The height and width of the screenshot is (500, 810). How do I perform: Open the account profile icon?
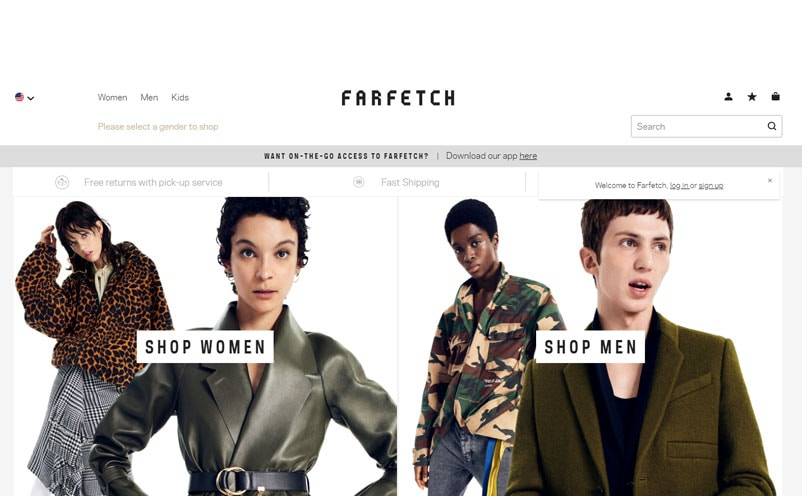point(728,97)
